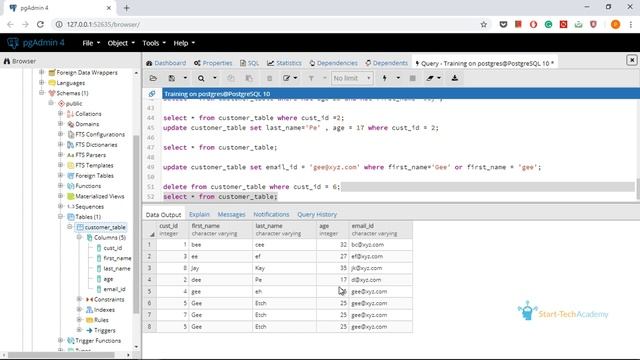Select the Query - Training tab
This screenshot has height=360, width=640.
484,63
